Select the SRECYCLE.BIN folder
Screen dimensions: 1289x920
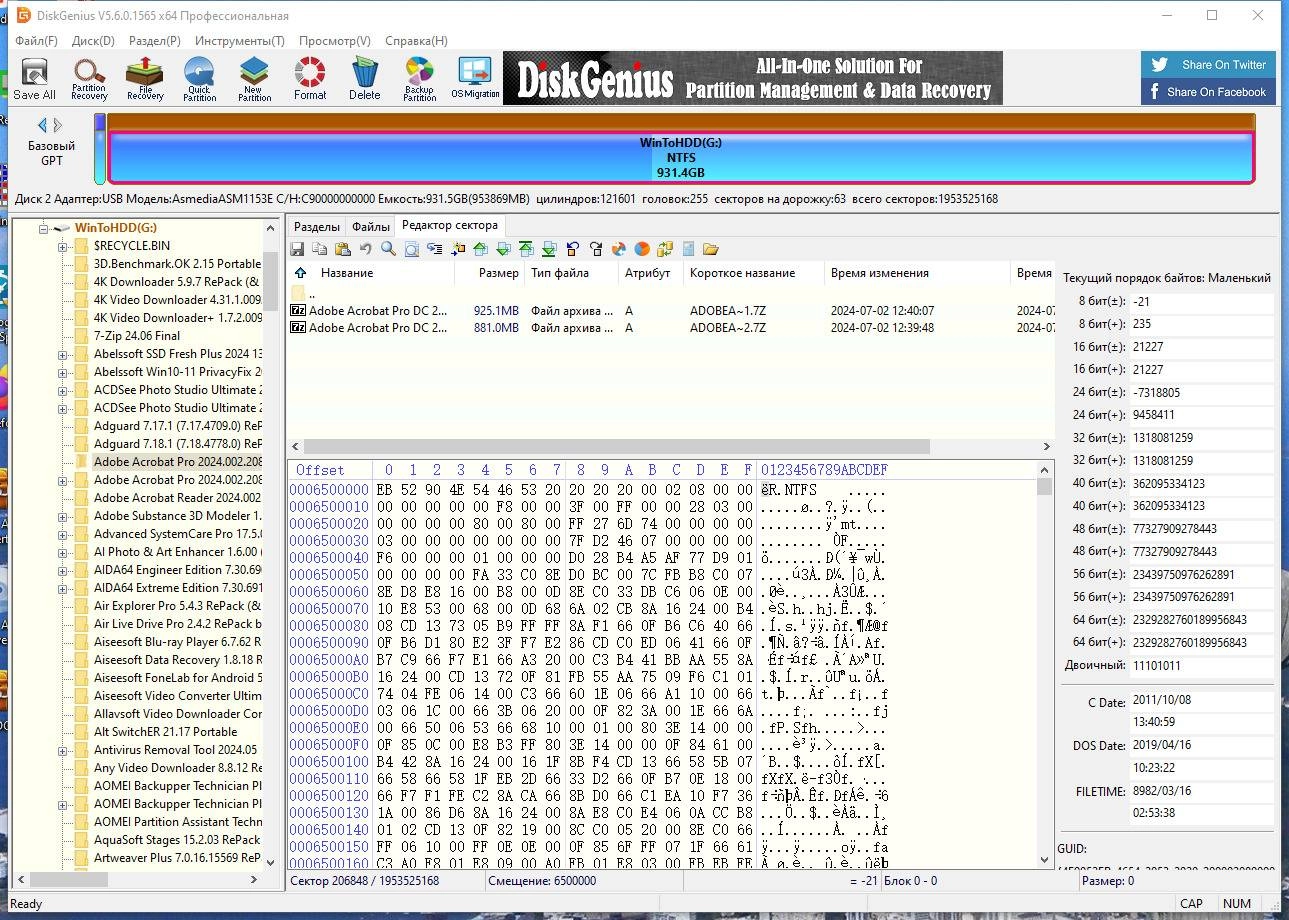tap(134, 245)
